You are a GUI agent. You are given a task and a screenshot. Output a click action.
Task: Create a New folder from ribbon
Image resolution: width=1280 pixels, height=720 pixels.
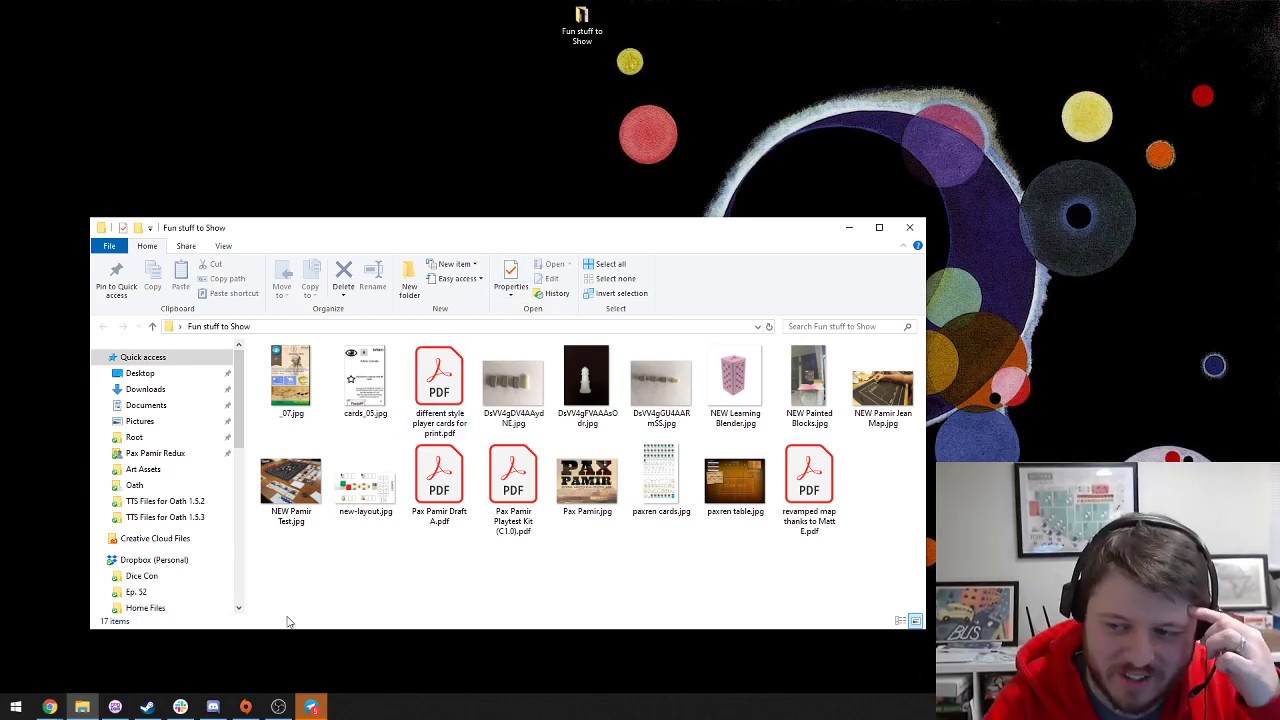(409, 279)
